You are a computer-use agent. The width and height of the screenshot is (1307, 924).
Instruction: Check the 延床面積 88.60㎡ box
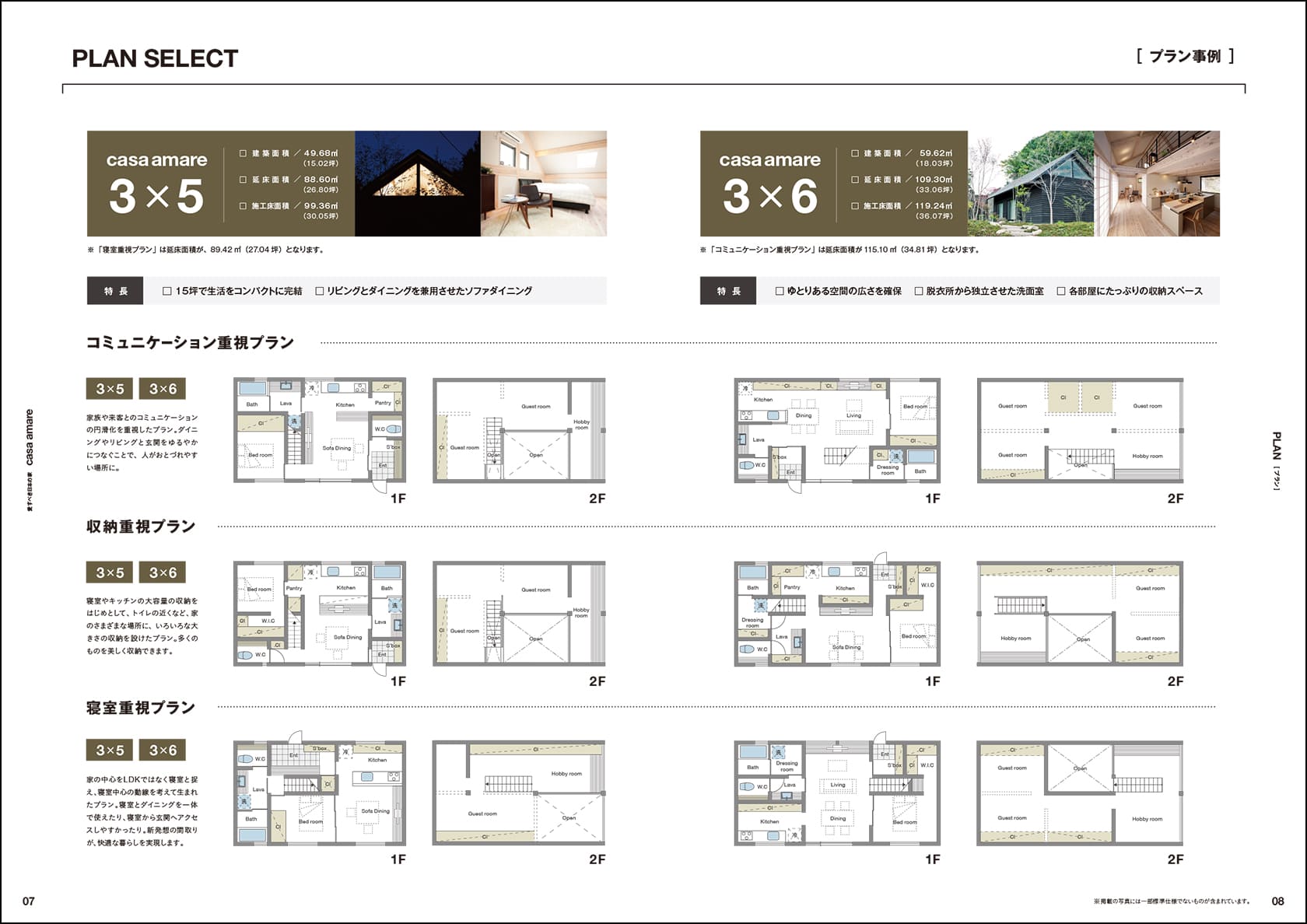tap(244, 180)
